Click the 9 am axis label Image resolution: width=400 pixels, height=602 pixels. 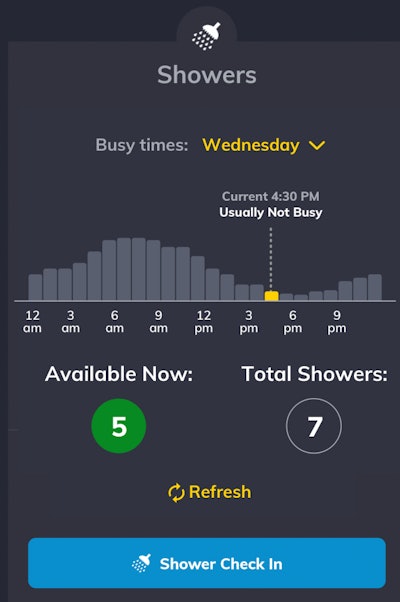pos(159,322)
